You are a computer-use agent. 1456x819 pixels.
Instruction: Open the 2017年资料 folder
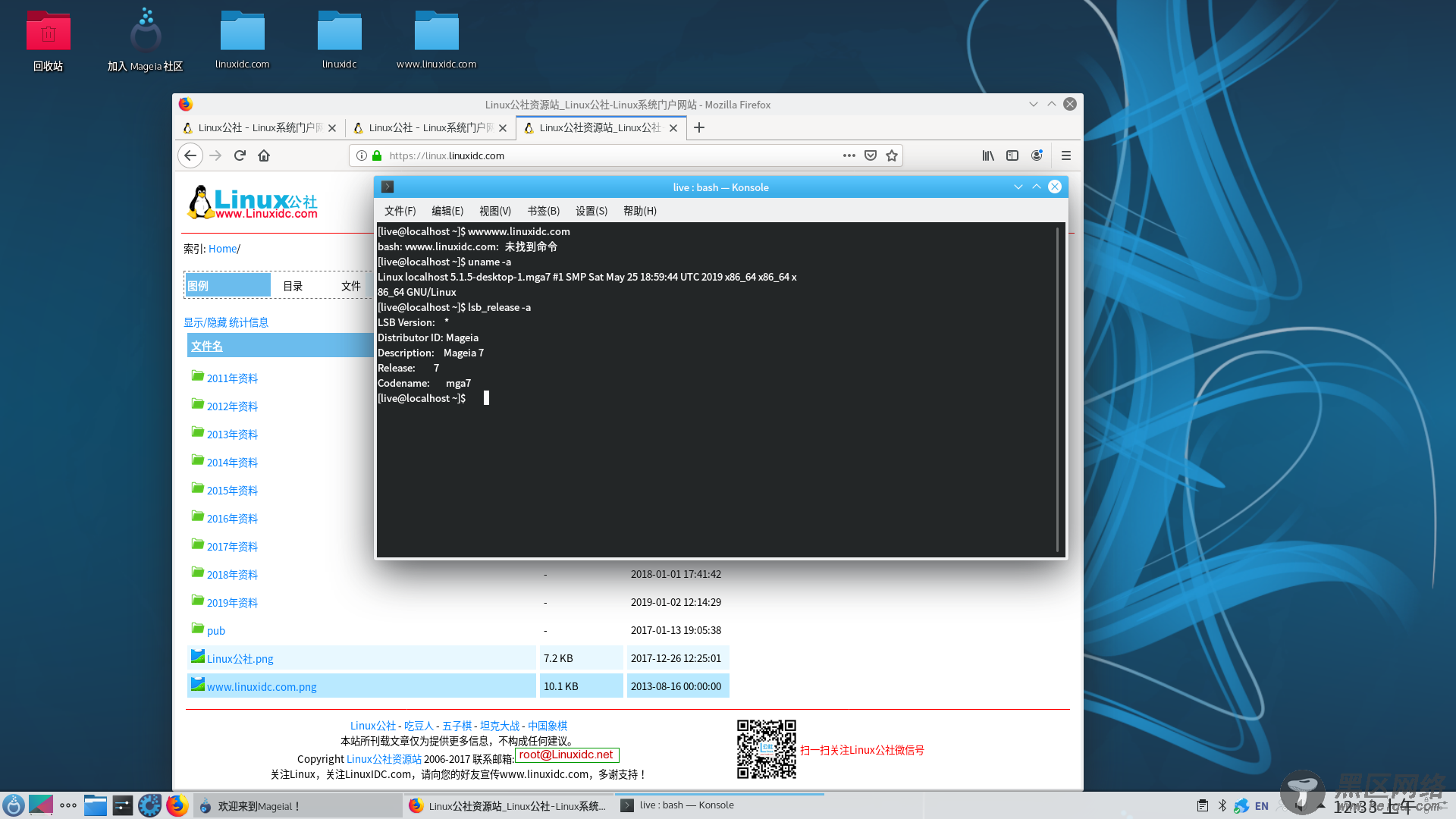click(232, 547)
